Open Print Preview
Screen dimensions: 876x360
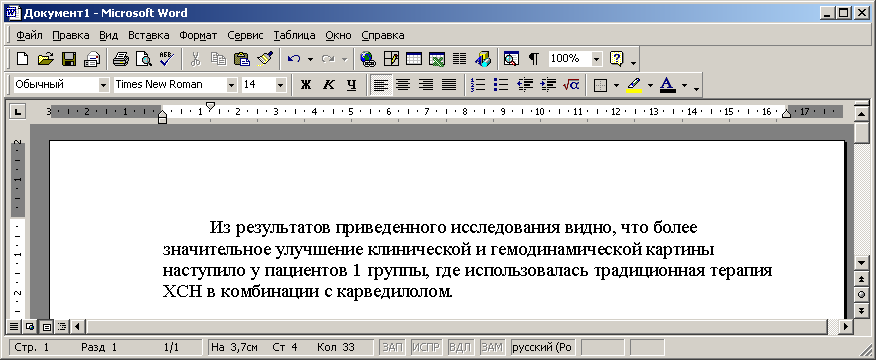click(x=144, y=59)
